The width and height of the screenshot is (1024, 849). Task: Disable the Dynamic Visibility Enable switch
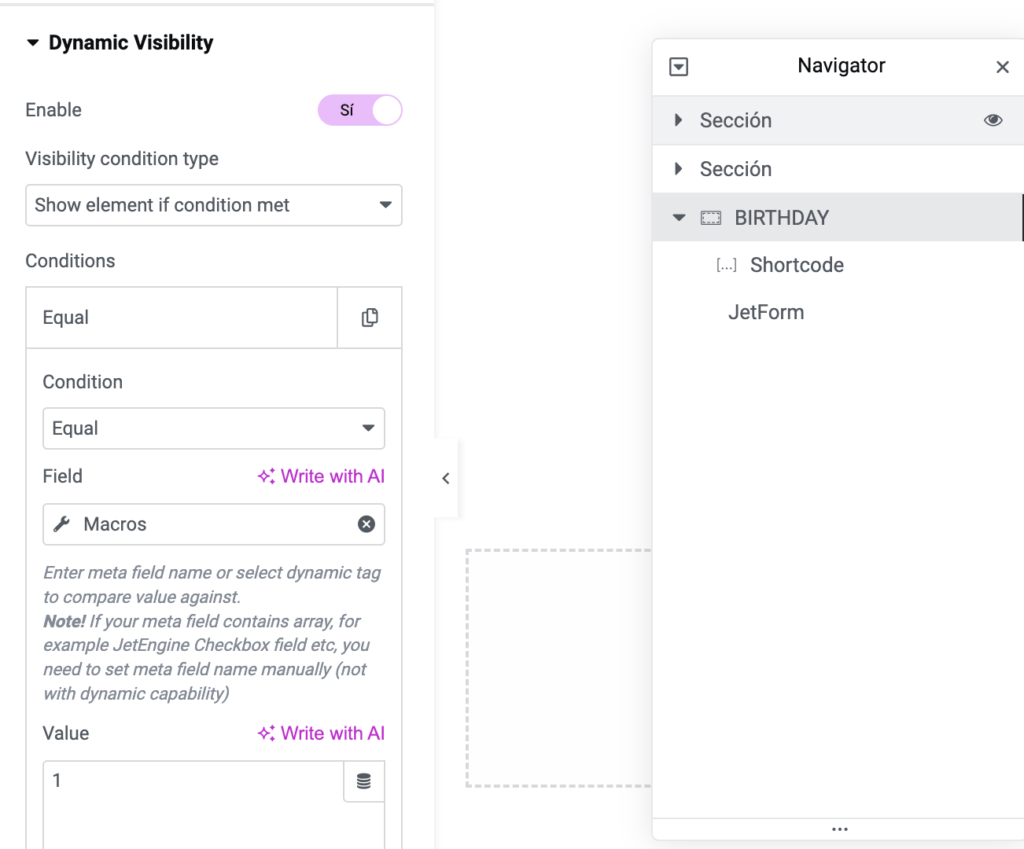[360, 110]
